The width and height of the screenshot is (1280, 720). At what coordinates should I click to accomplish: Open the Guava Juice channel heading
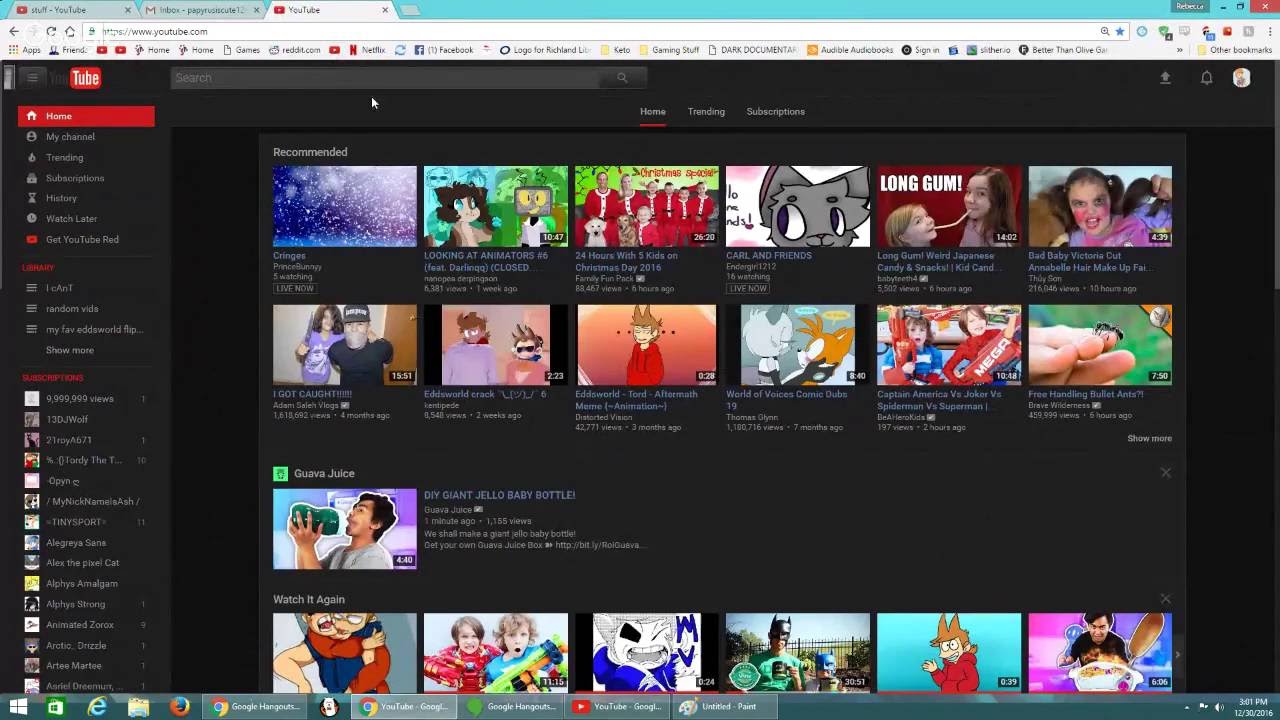tap(324, 473)
